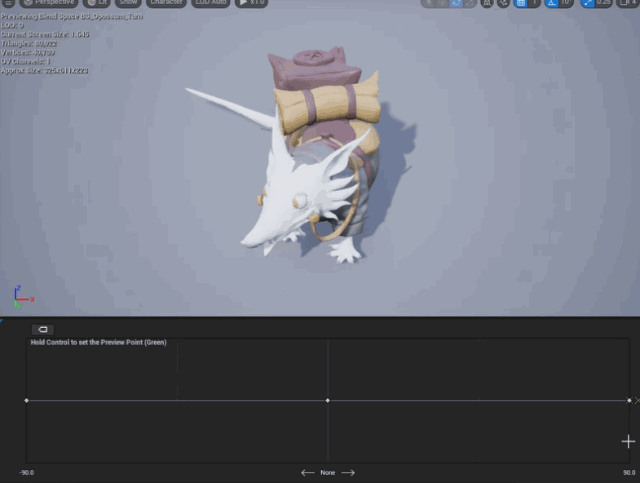640x483 pixels.
Task: Select the center sample point on the blend axis
Action: [328, 401]
